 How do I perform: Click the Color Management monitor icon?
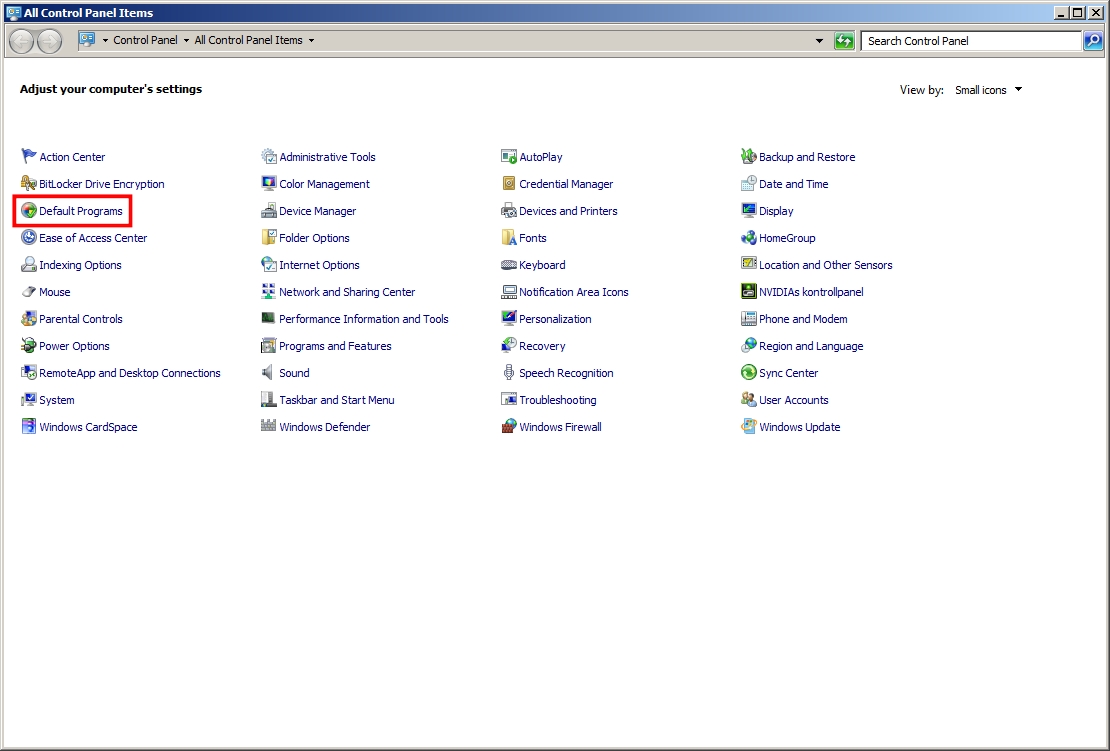click(268, 183)
